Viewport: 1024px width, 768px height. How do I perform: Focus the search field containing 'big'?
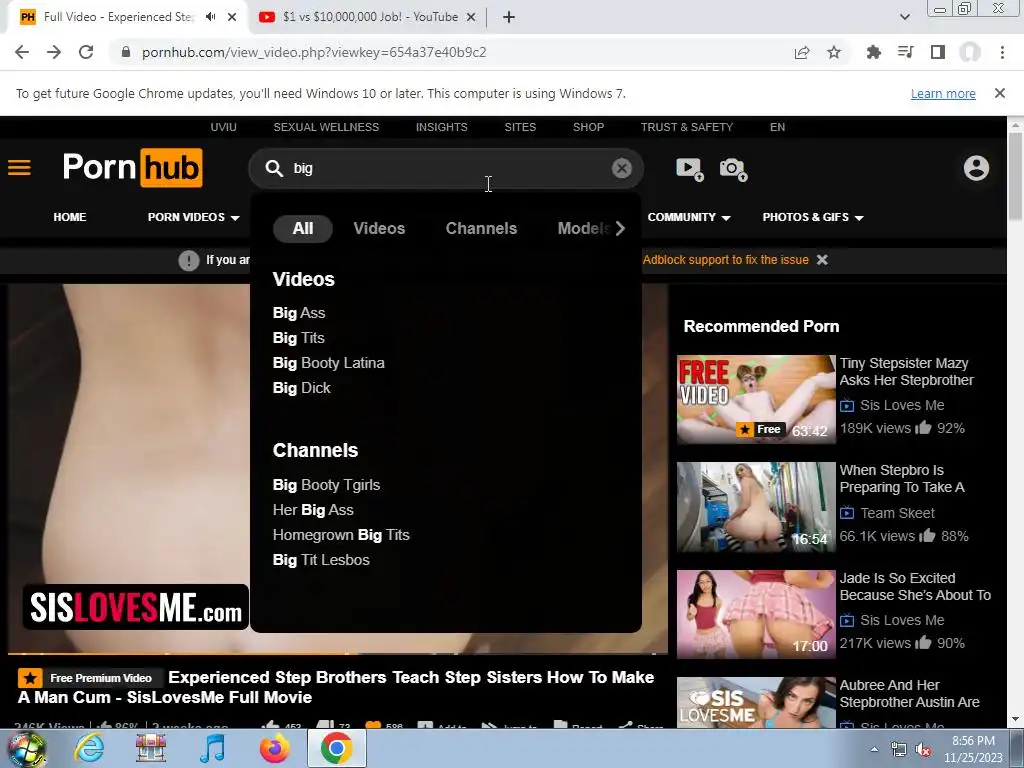coord(445,168)
